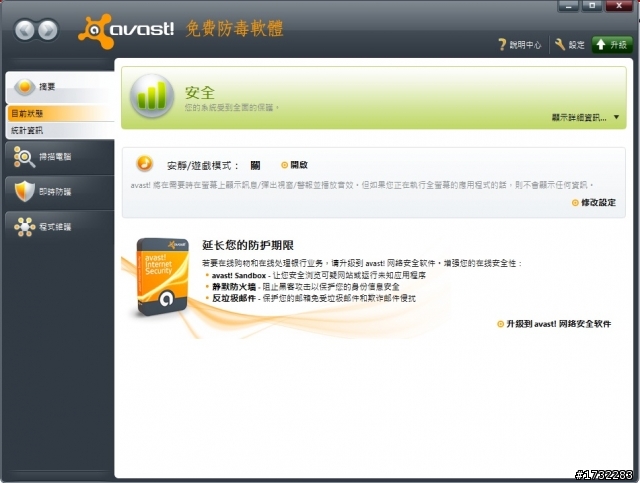The height and width of the screenshot is (483, 640).
Task: Click the green 升級 upgrade button
Action: tap(612, 45)
